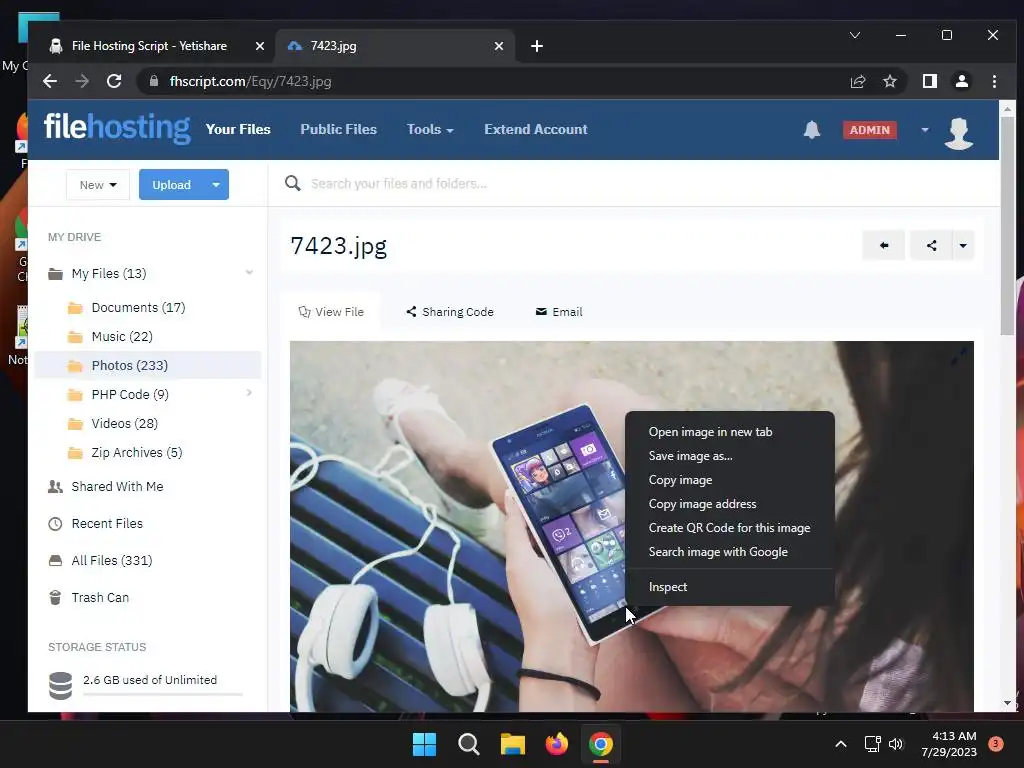Click the Trash Can bin icon
Screen dimensions: 1024x768
[x=56, y=598]
